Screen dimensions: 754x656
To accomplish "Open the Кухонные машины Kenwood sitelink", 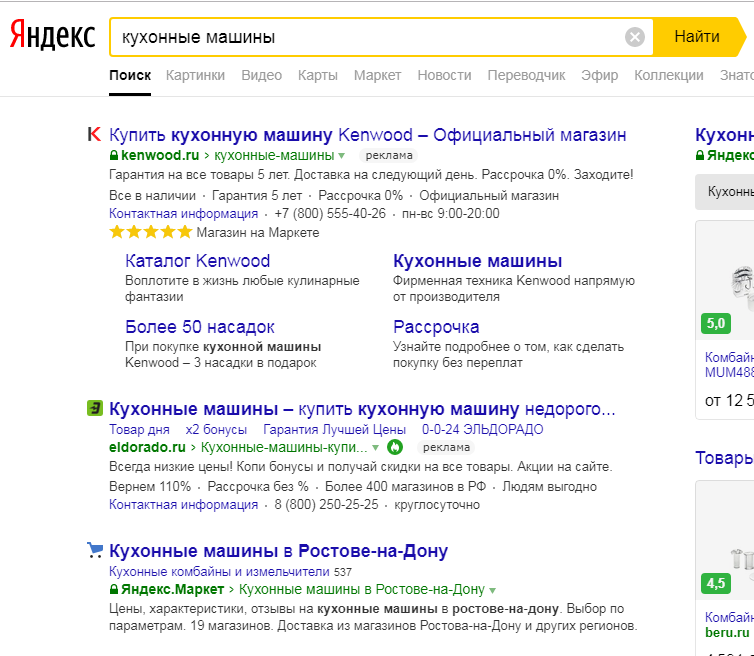I will click(478, 261).
